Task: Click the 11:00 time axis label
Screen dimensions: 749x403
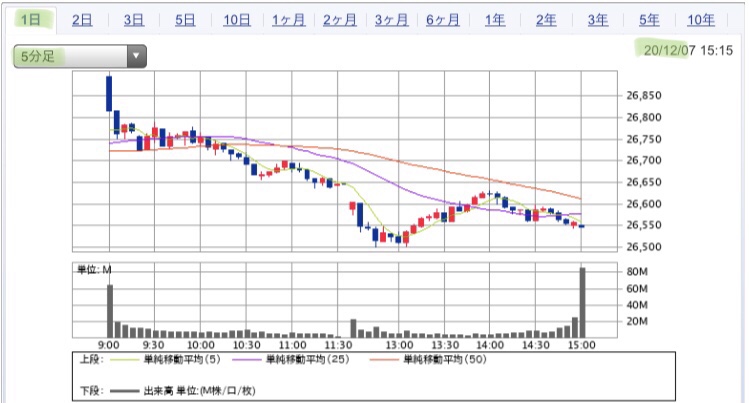Action: point(292,345)
